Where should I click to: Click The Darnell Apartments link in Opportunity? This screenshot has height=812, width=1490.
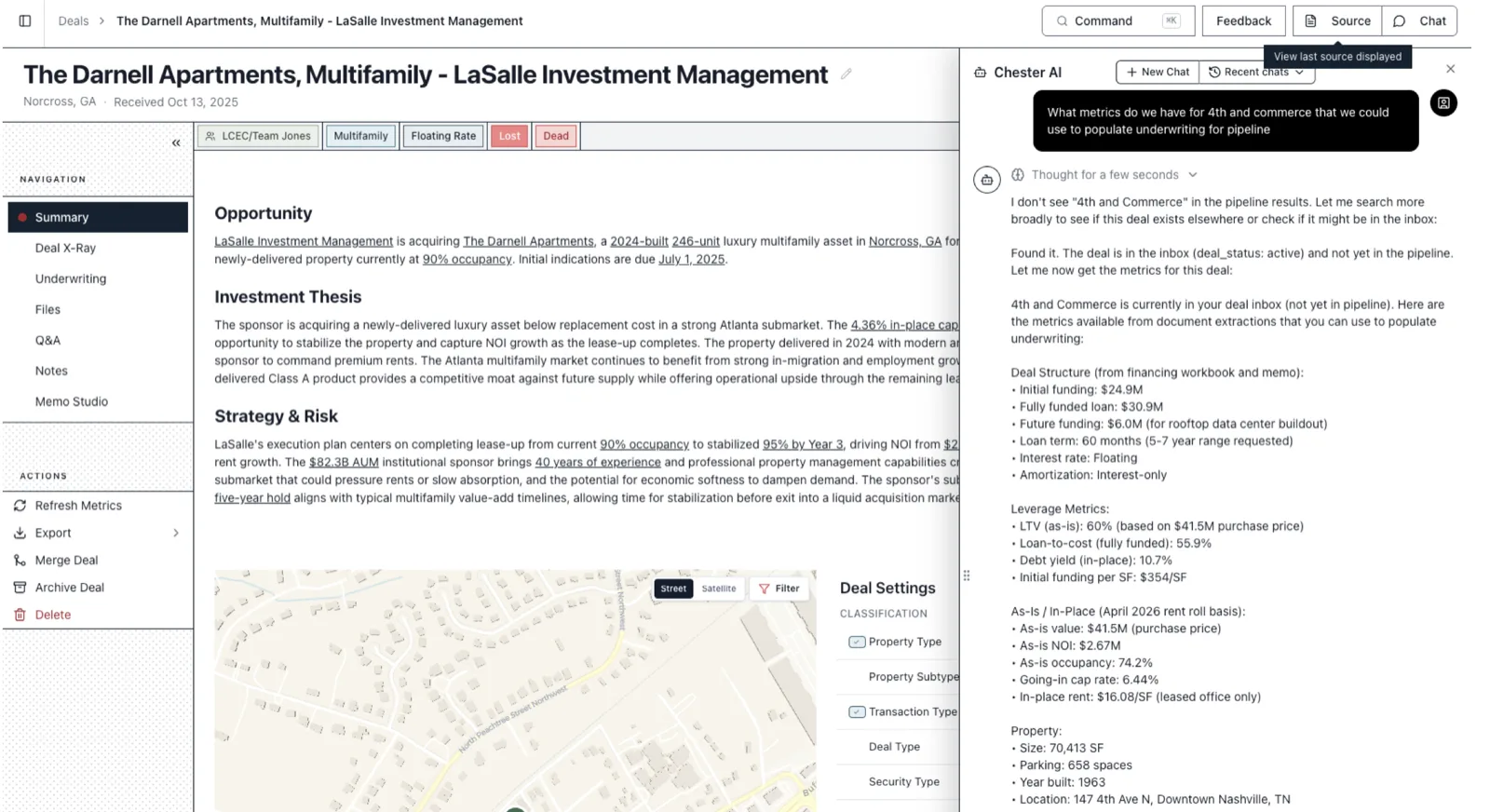click(x=528, y=241)
